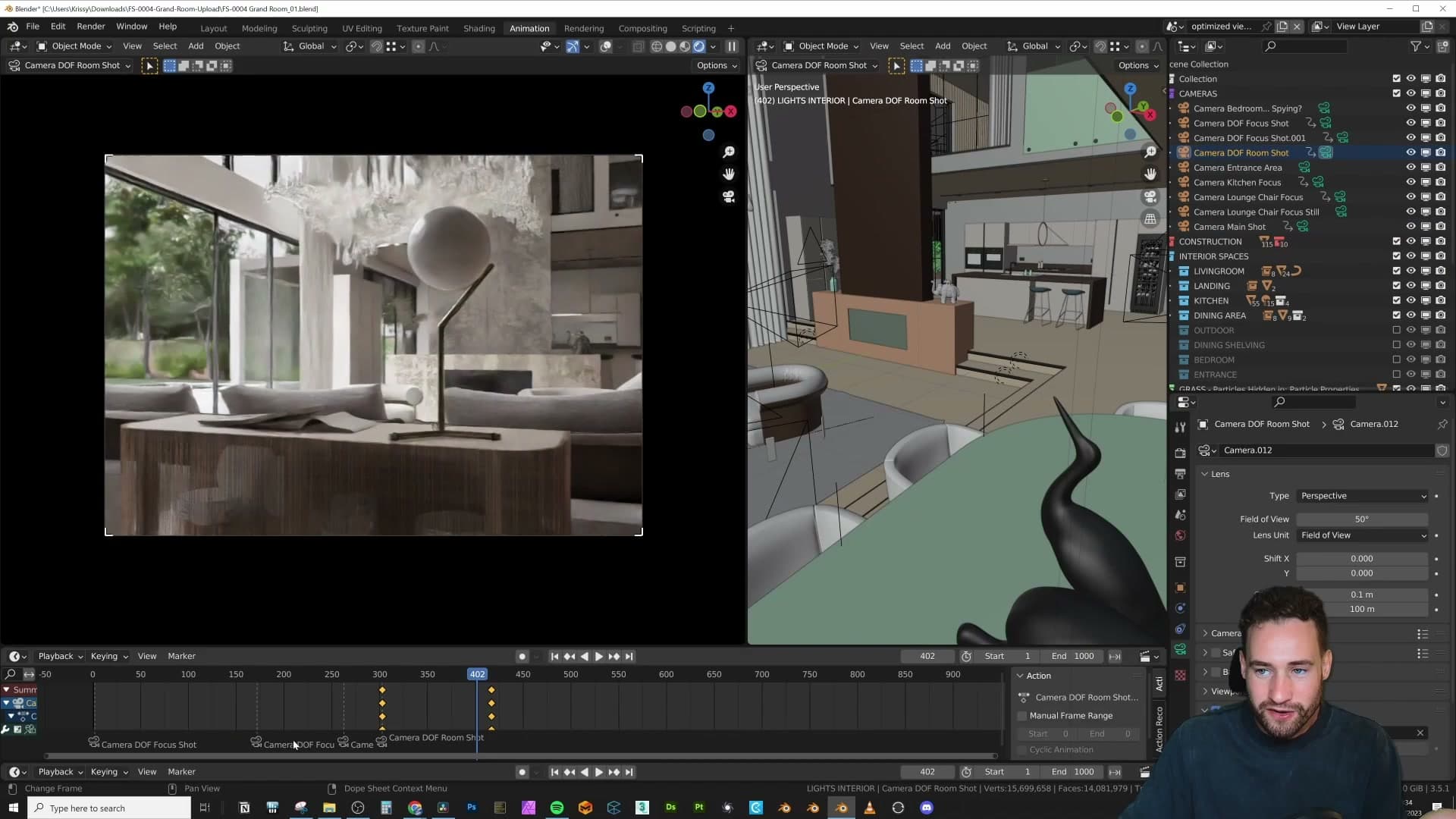Adjust the Shift X value slider
Image resolution: width=1456 pixels, height=819 pixels.
pyautogui.click(x=1362, y=559)
